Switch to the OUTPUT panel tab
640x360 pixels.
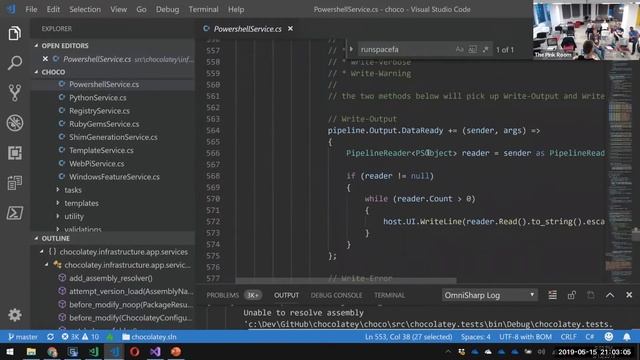click(287, 295)
